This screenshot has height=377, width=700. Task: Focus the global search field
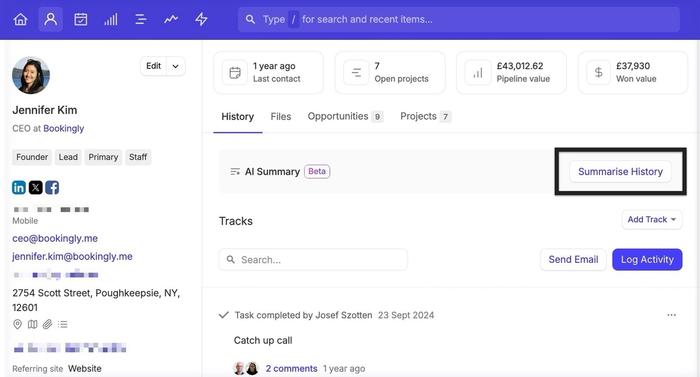click(458, 19)
